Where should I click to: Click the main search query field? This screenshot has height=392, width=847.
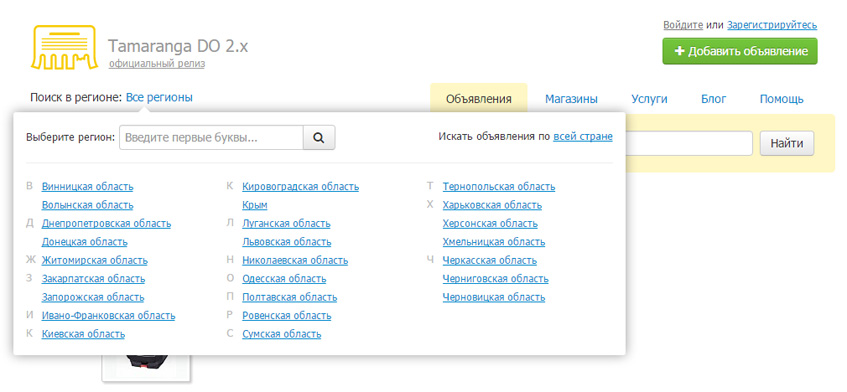coord(689,143)
